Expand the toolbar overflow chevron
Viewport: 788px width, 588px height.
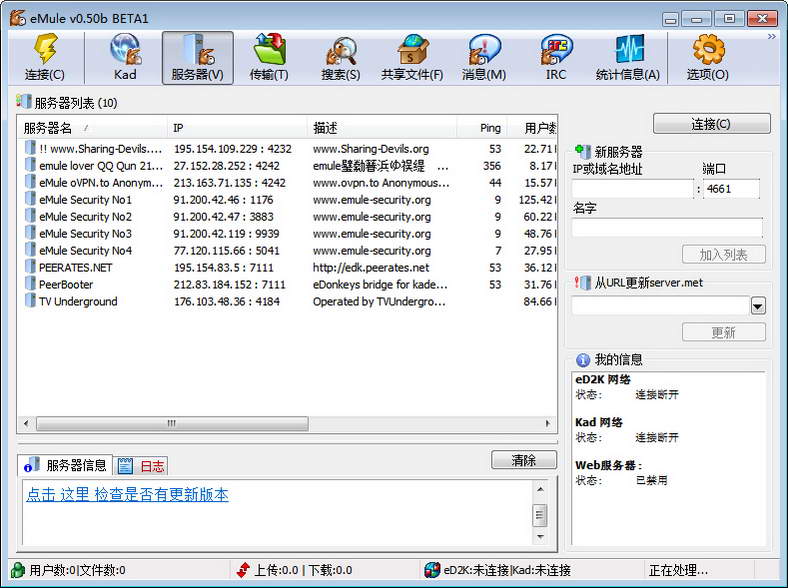pyautogui.click(x=772, y=37)
